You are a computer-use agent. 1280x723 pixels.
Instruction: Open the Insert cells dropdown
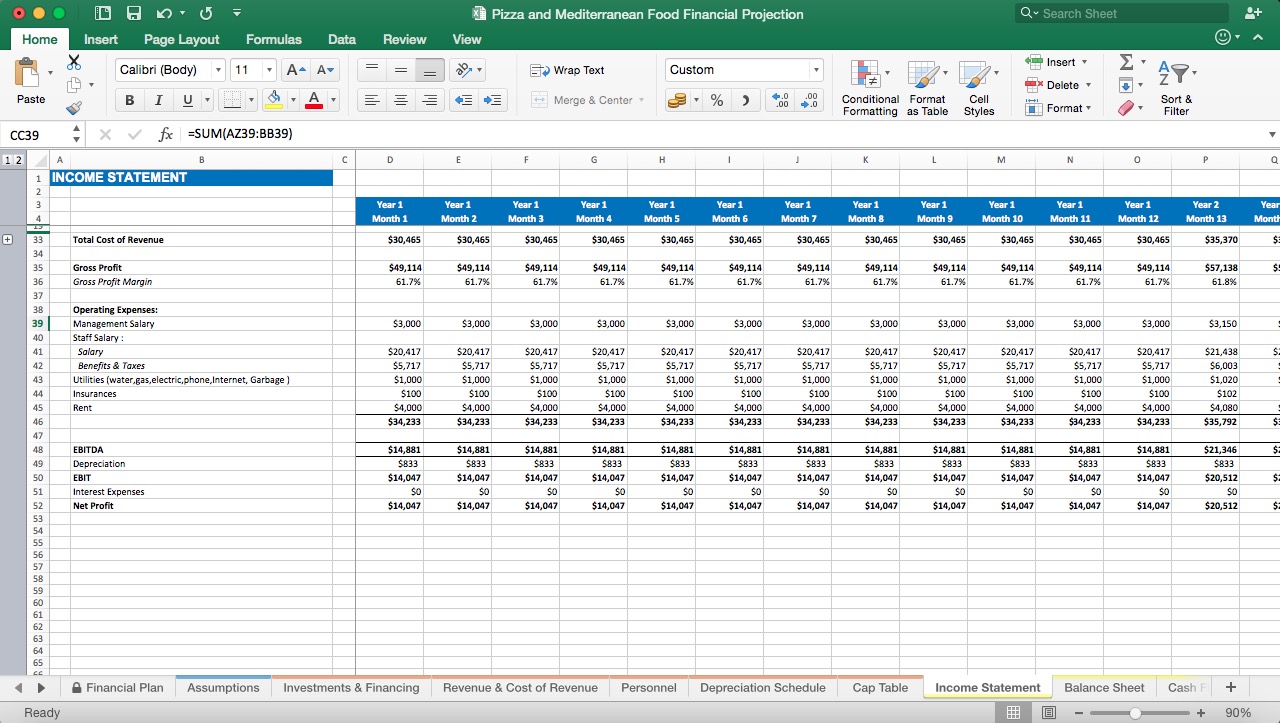(1084, 62)
